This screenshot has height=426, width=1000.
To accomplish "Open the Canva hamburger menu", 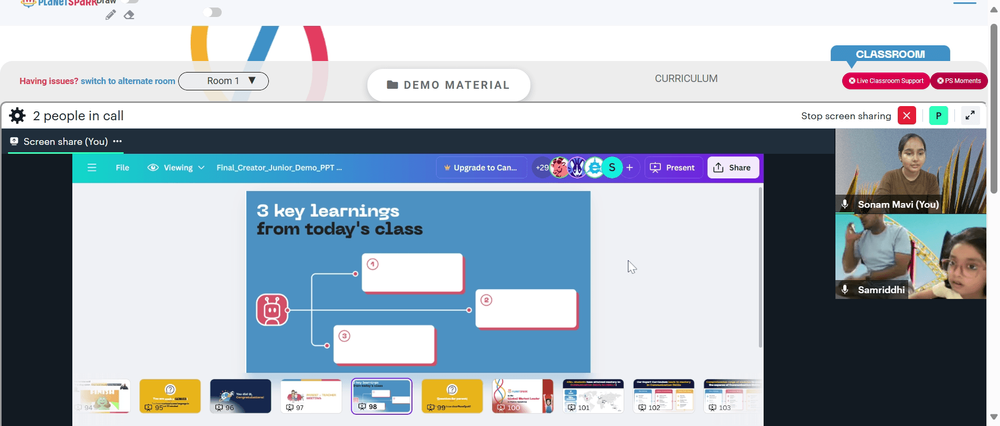I will [92, 168].
